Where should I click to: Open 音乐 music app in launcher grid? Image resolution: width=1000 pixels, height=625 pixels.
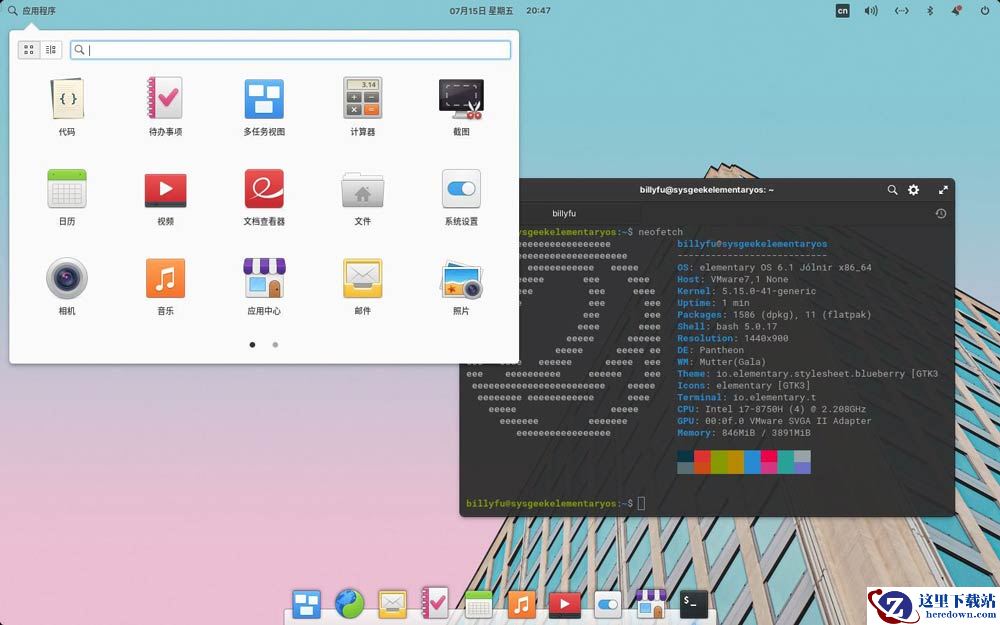[165, 286]
